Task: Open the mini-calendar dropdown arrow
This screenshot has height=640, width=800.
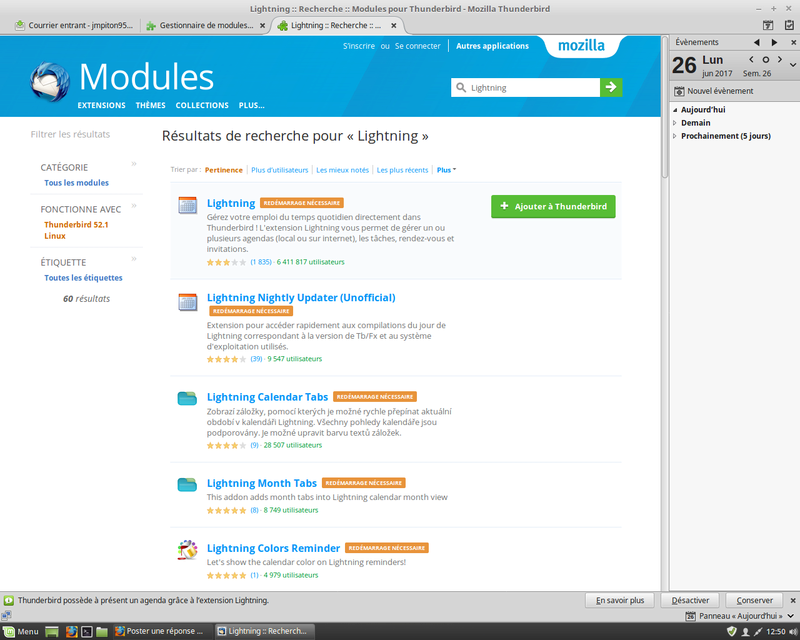Action: coord(793,65)
